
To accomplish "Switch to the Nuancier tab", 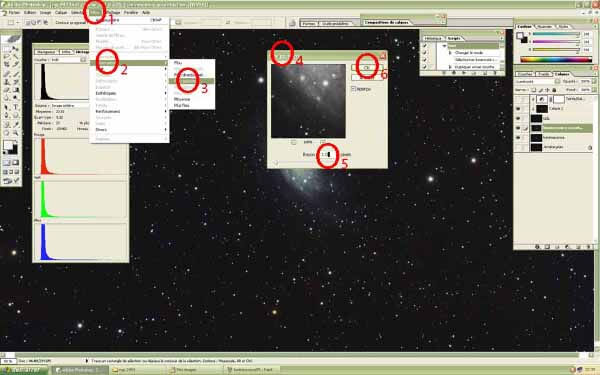I will coord(545,27).
